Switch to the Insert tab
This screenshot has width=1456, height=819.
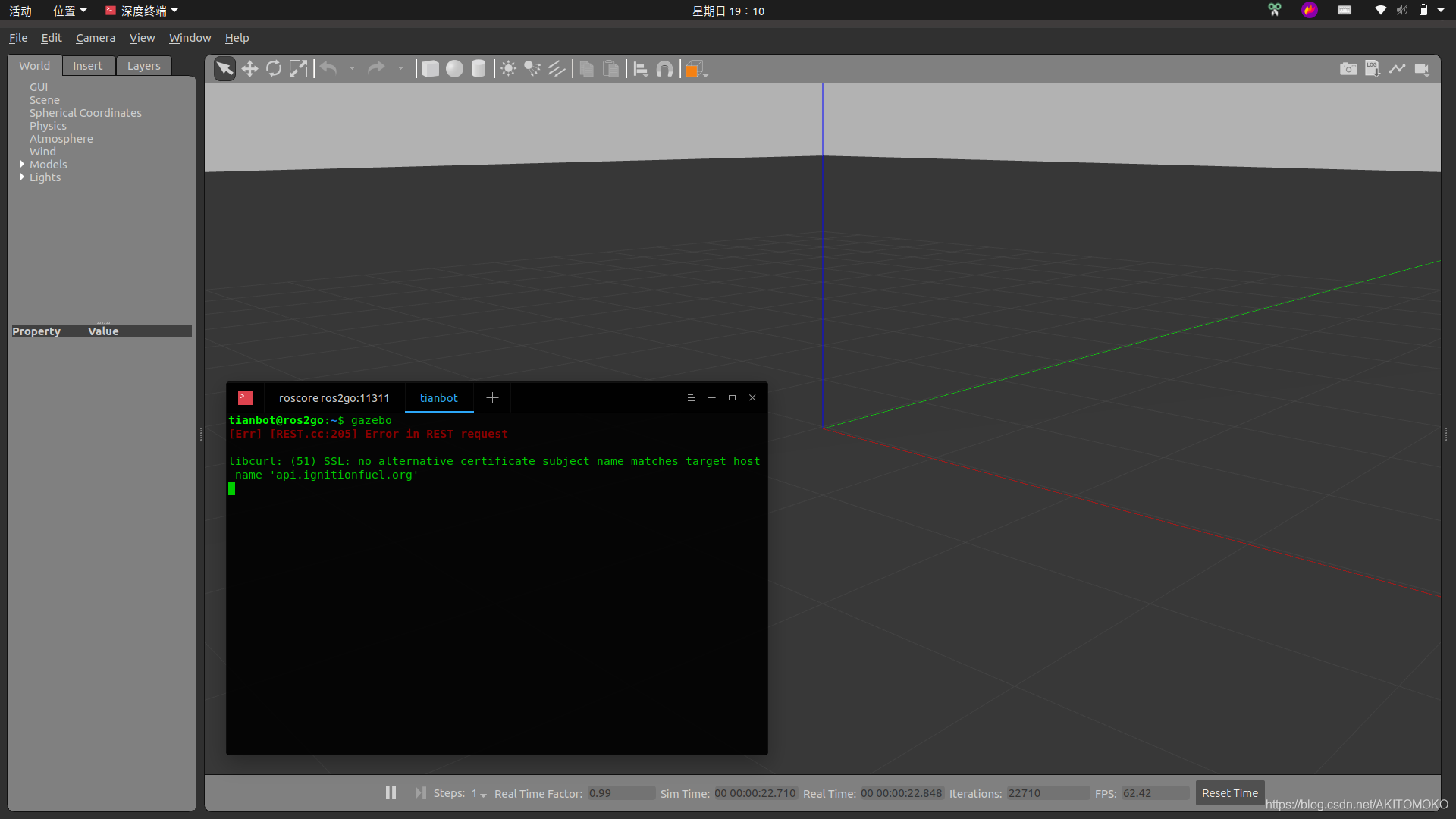tap(87, 65)
